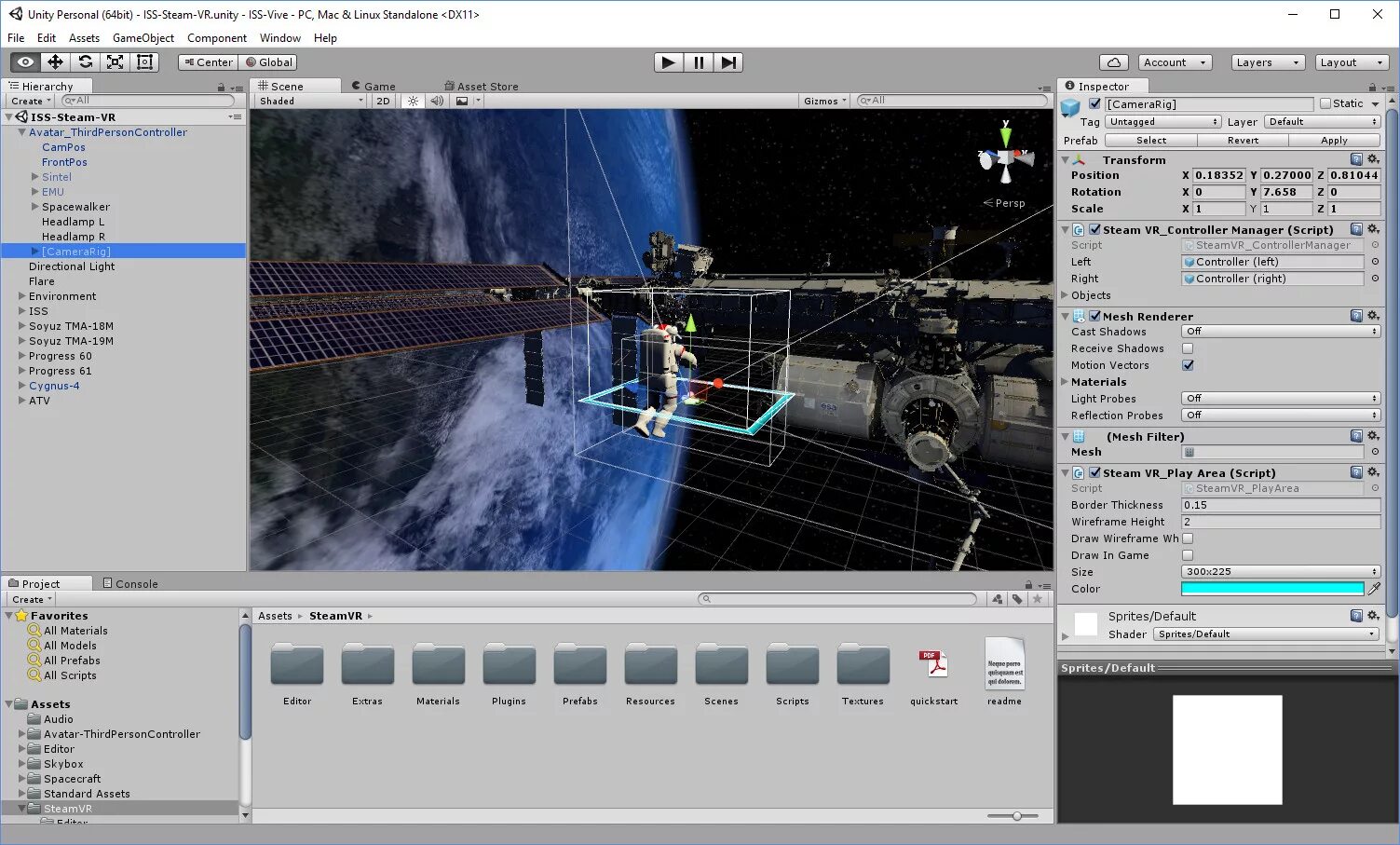Enable Receive Shadows checkbox
The width and height of the screenshot is (1400, 845).
(x=1188, y=348)
